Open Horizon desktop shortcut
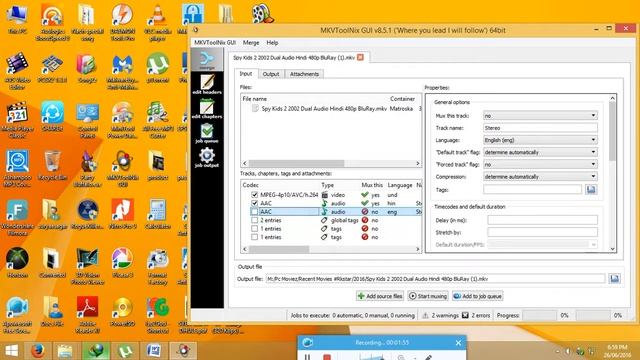This screenshot has width=640, height=360. click(17, 263)
